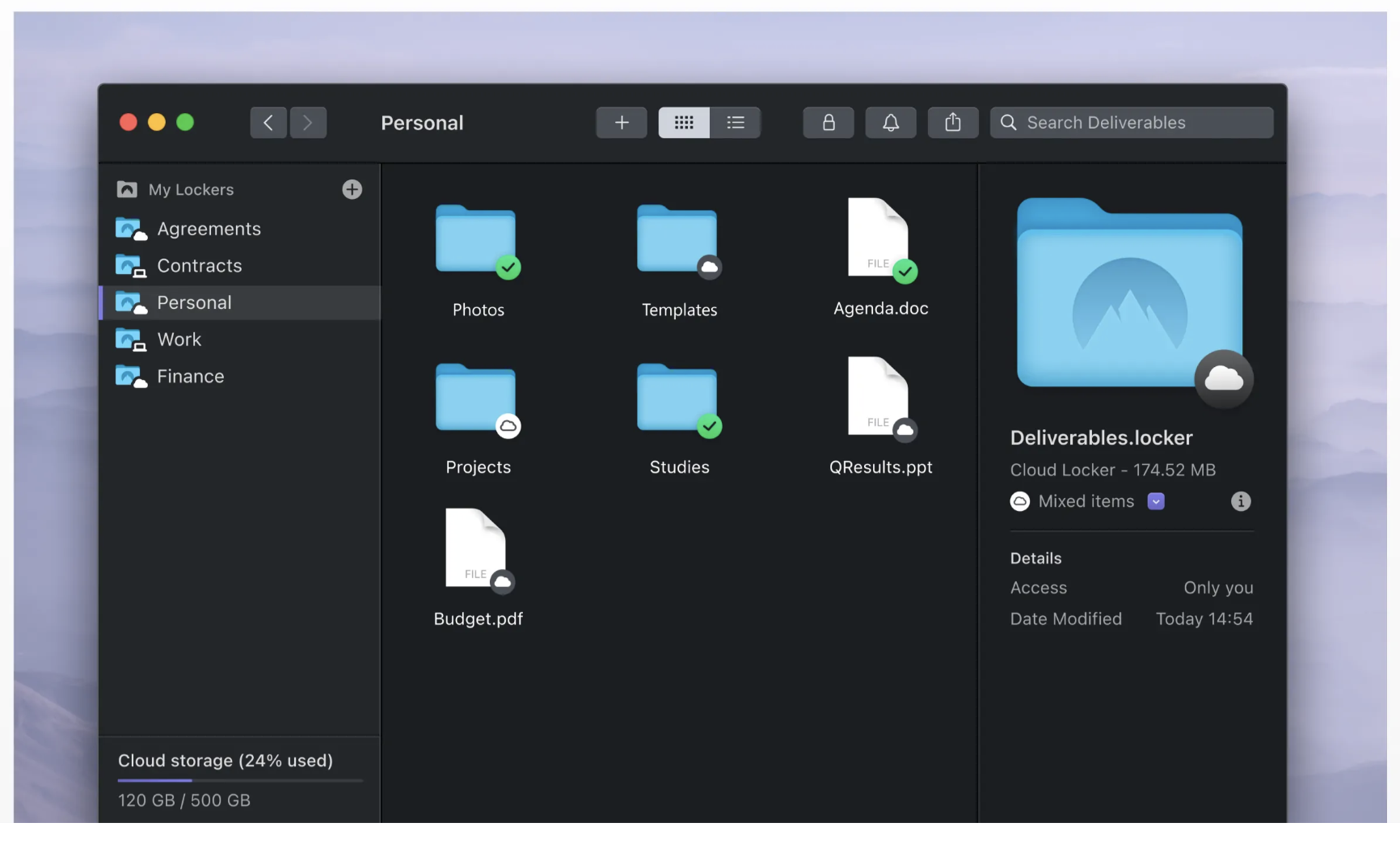This screenshot has width=1400, height=844.
Task: Click the red close window button
Action: pyautogui.click(x=128, y=122)
